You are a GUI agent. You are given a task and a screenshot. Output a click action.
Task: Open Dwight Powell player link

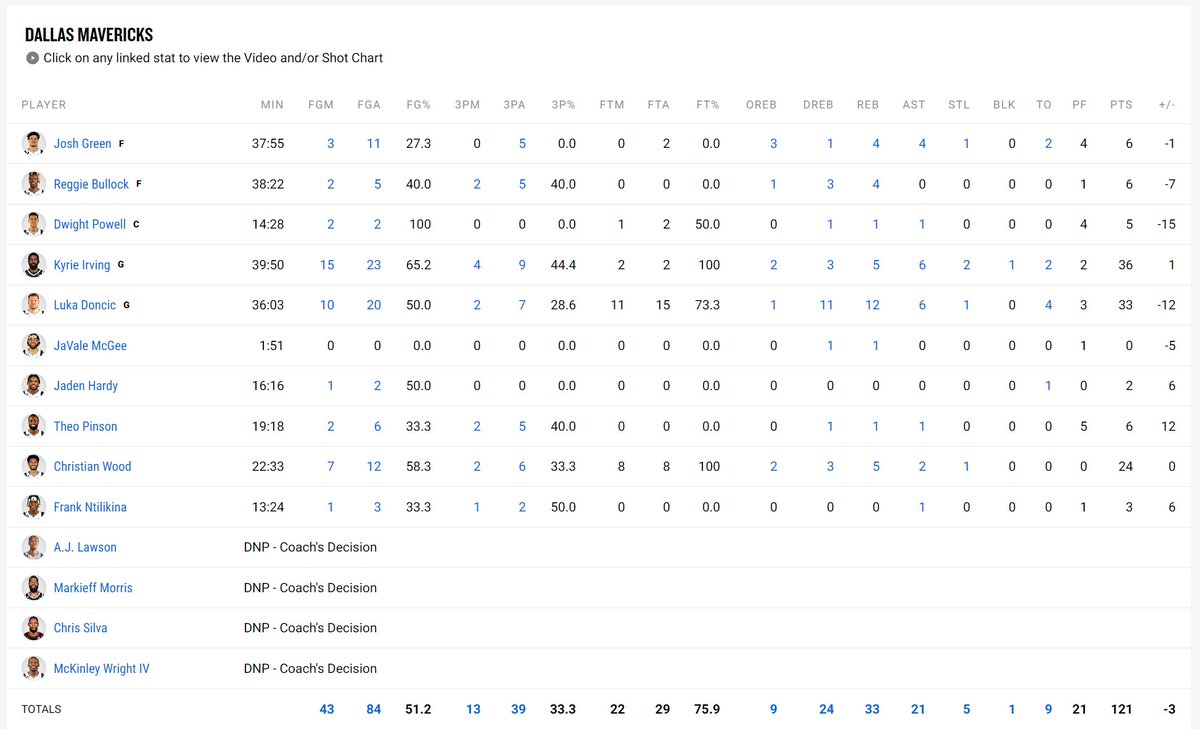(90, 224)
